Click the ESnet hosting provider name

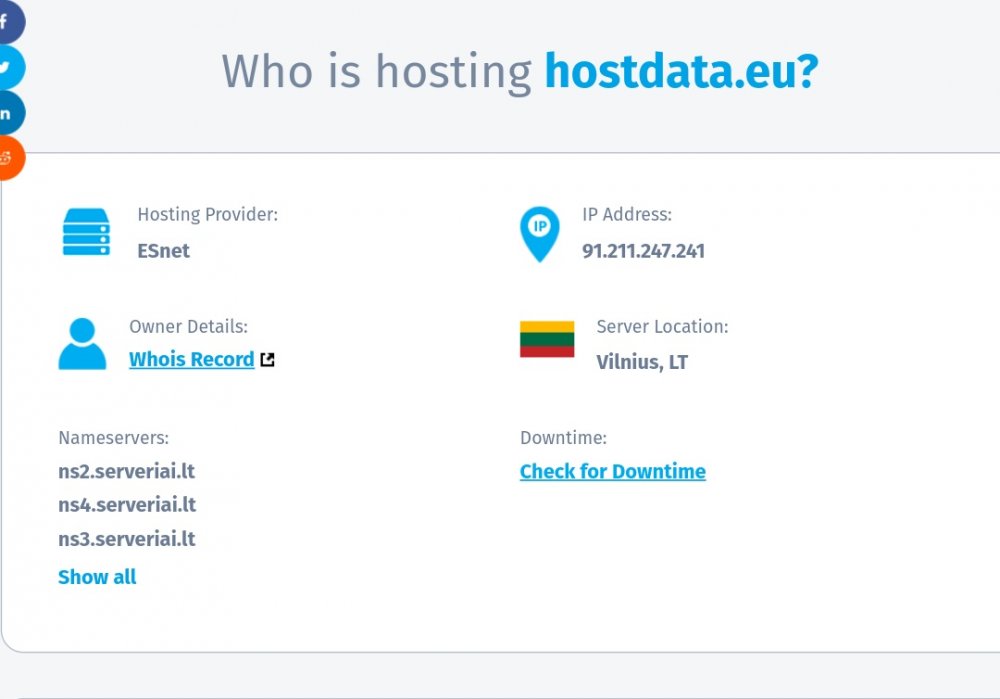(163, 251)
